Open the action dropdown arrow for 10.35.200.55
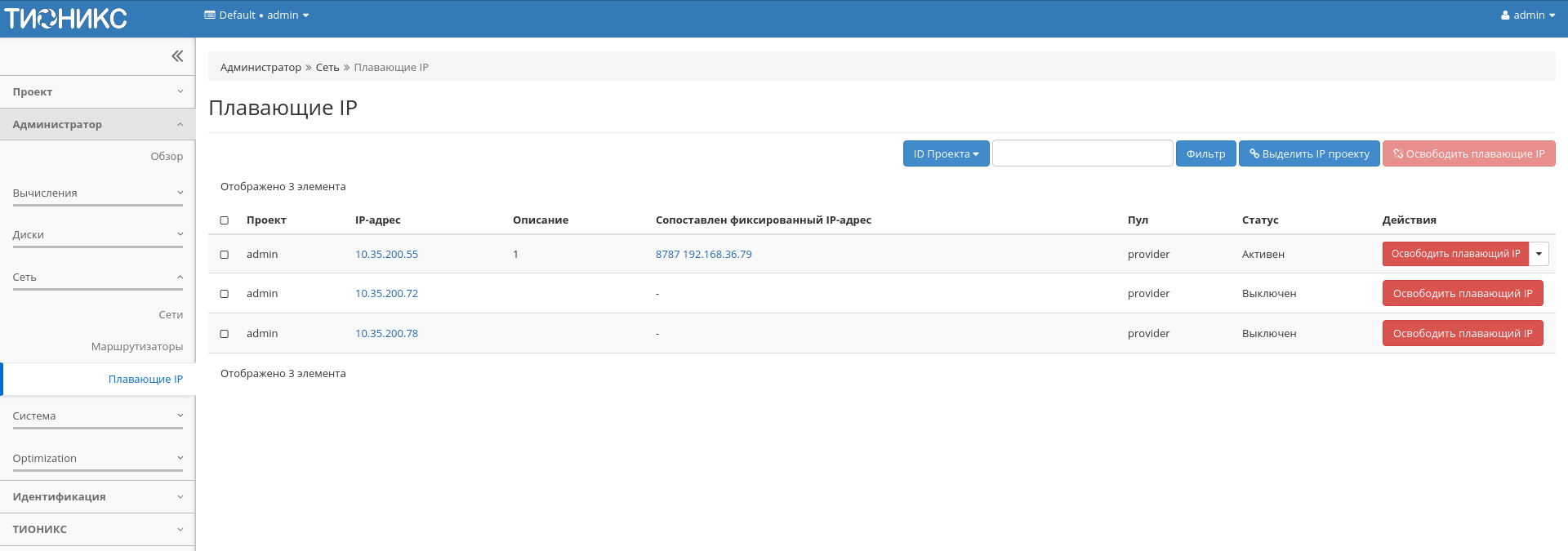The width and height of the screenshot is (1568, 551). [1539, 254]
